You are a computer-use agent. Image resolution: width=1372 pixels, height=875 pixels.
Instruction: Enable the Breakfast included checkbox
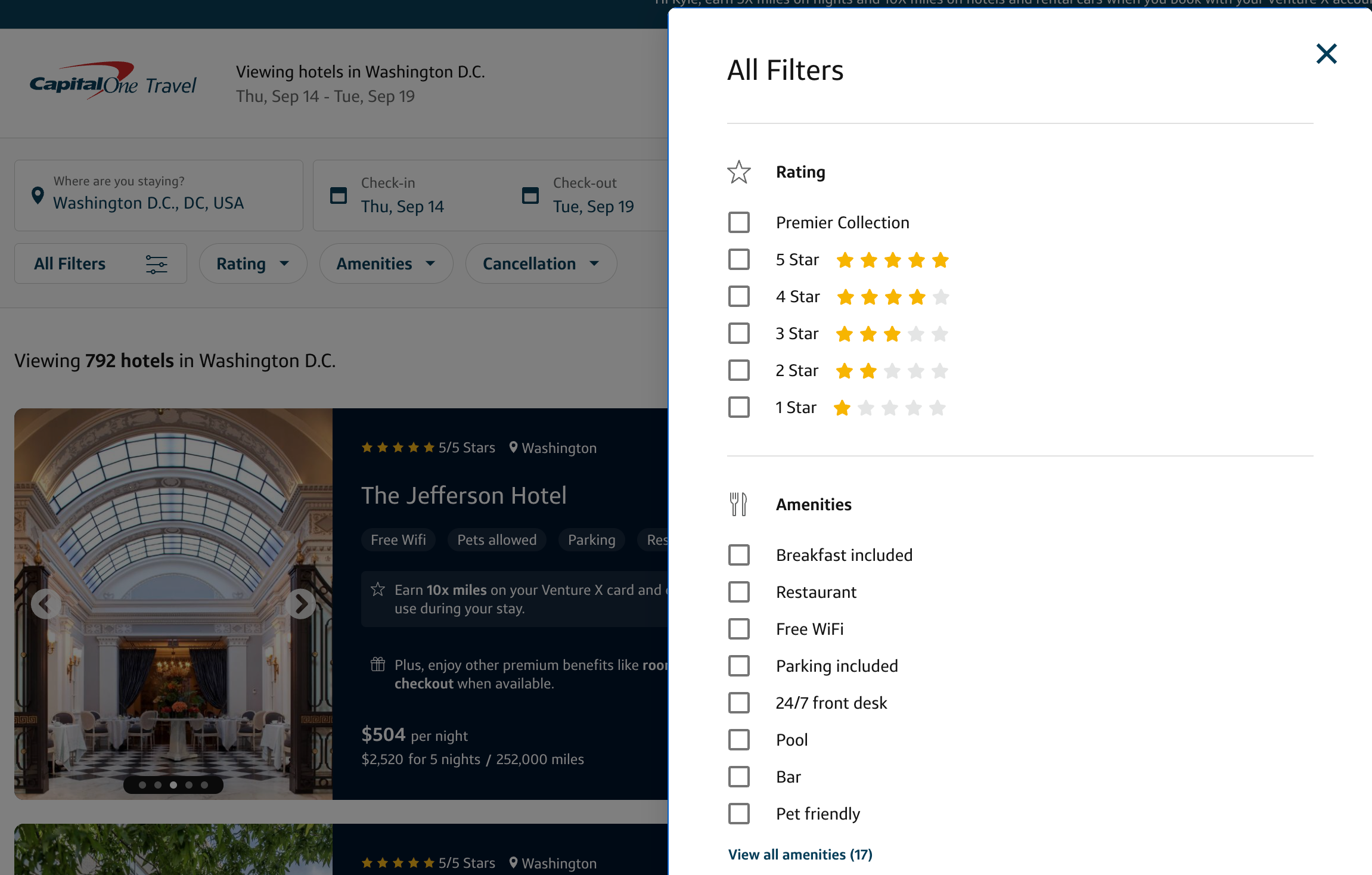pos(738,554)
